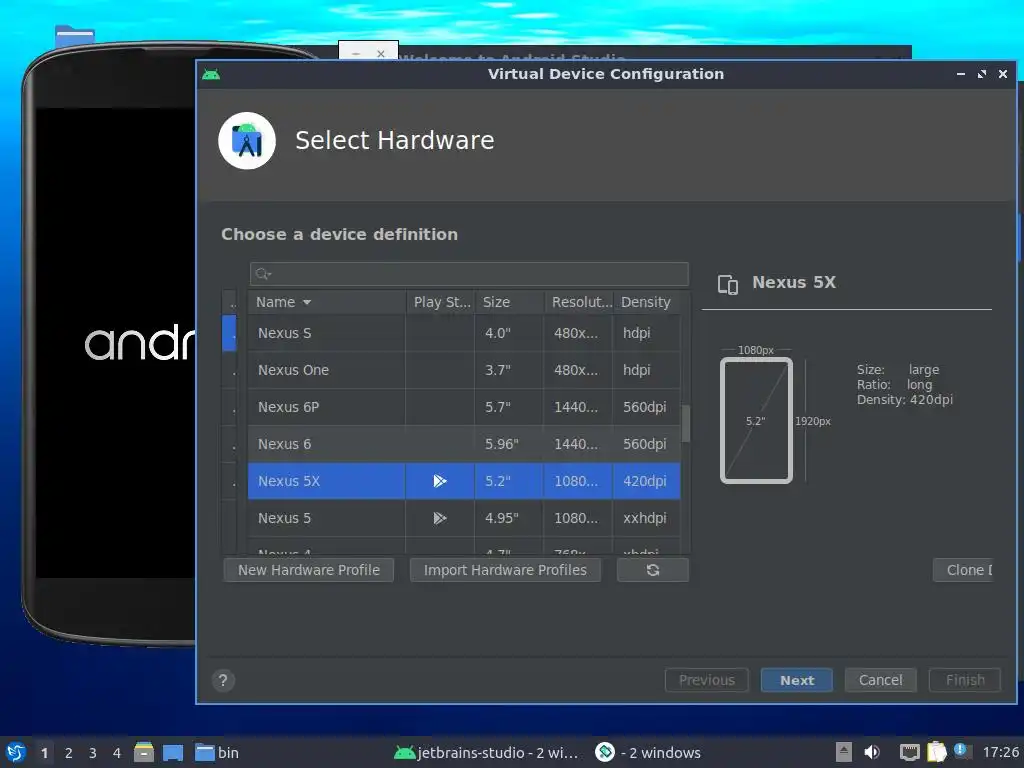Sort devices by Name column header
This screenshot has width=1024, height=768.
pyautogui.click(x=327, y=302)
